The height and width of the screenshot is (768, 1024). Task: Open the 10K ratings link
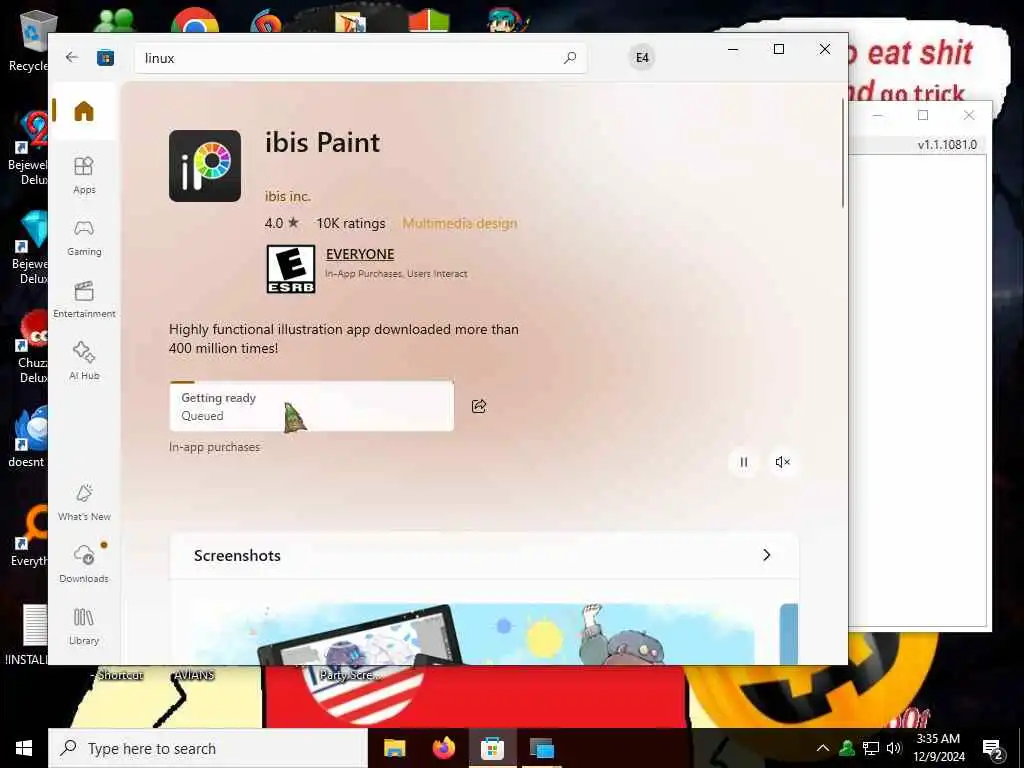coord(351,223)
